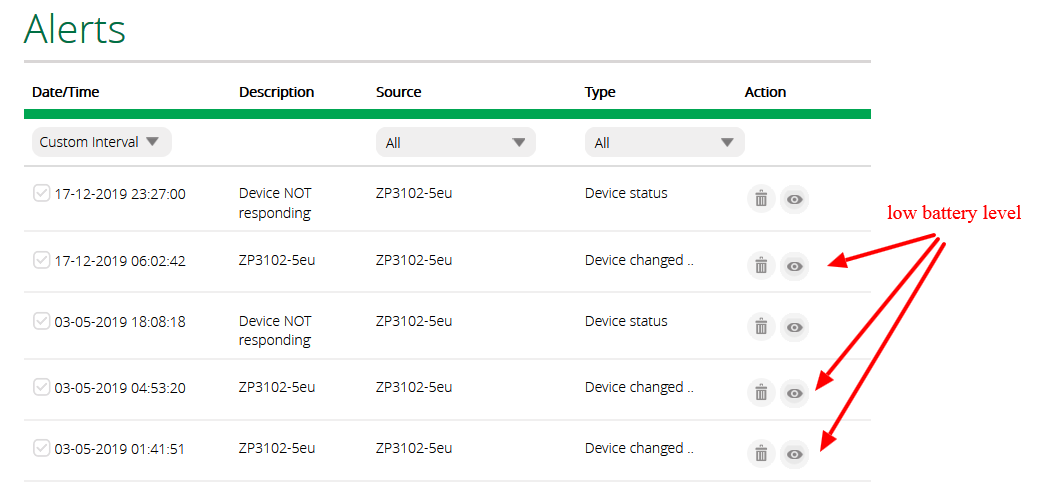This screenshot has width=1048, height=503.
Task: Delete the 17-12-2019 06:02:42 alert
Action: click(761, 266)
